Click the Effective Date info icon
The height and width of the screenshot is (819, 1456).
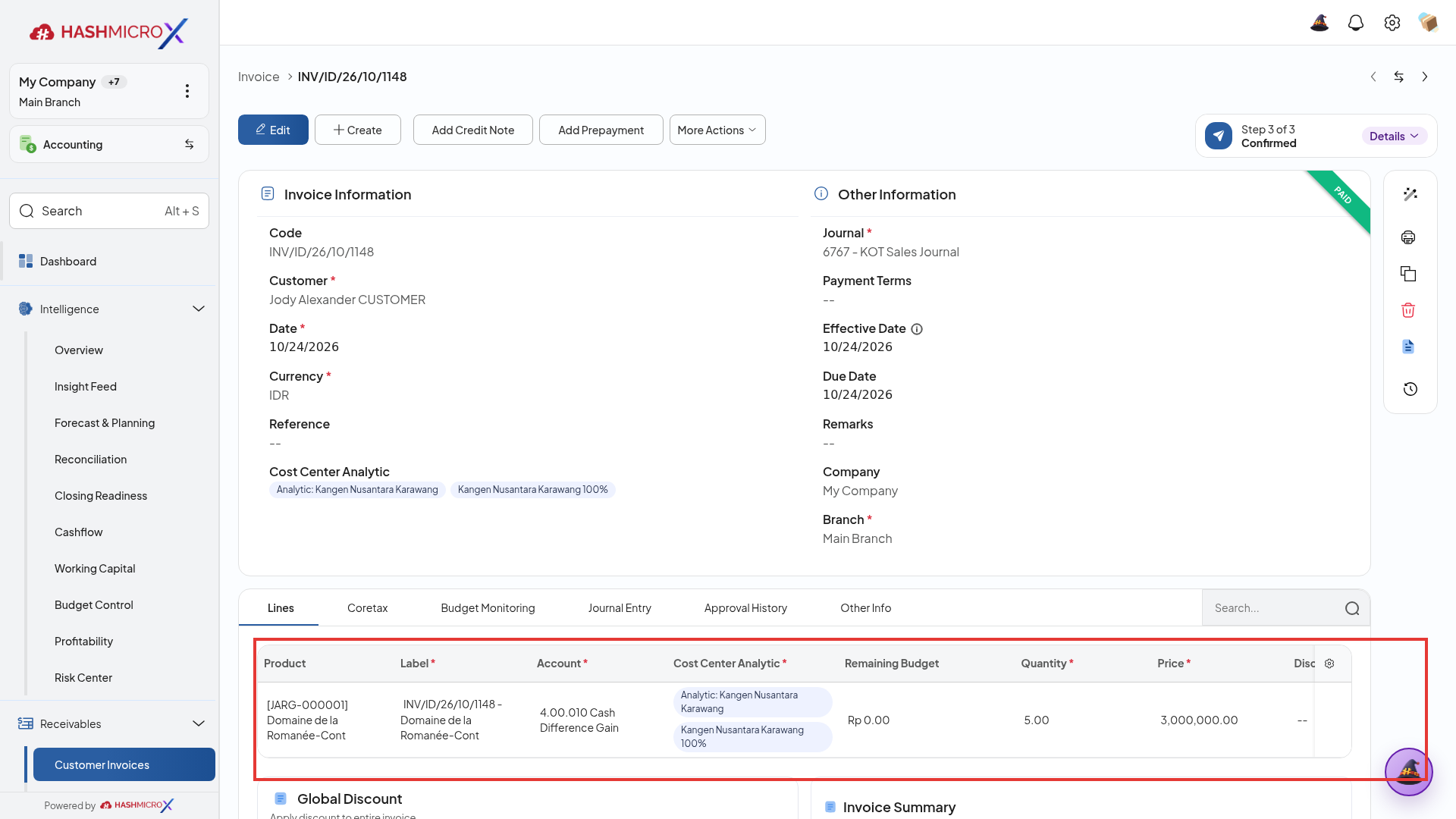tap(917, 329)
